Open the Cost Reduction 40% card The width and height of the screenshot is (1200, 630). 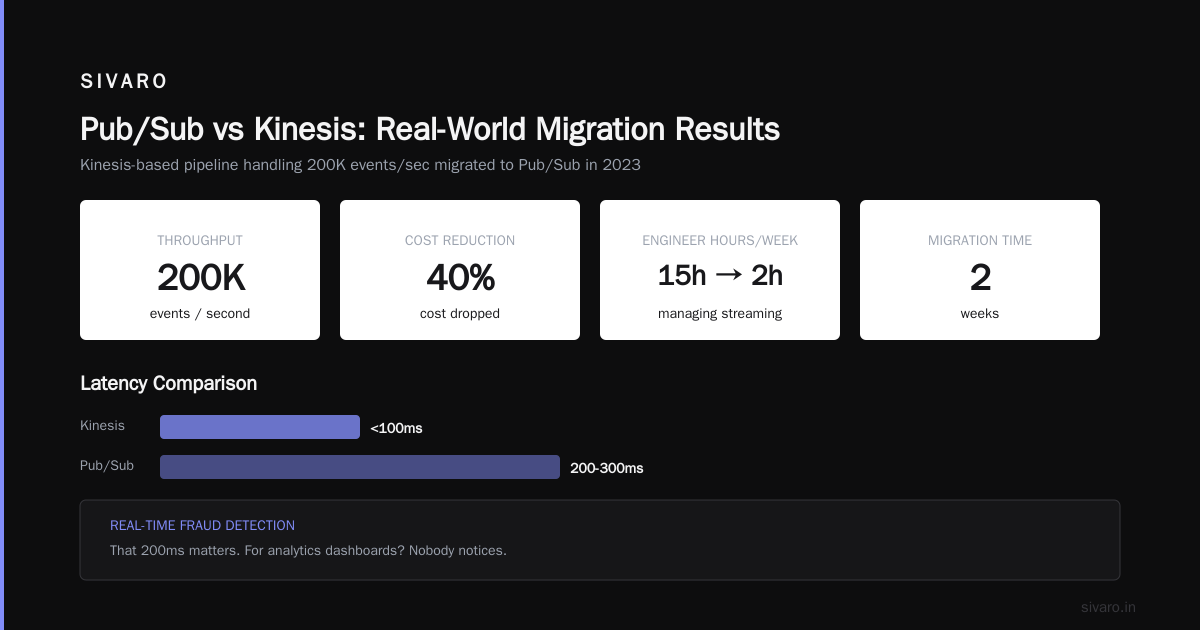pyautogui.click(x=460, y=270)
